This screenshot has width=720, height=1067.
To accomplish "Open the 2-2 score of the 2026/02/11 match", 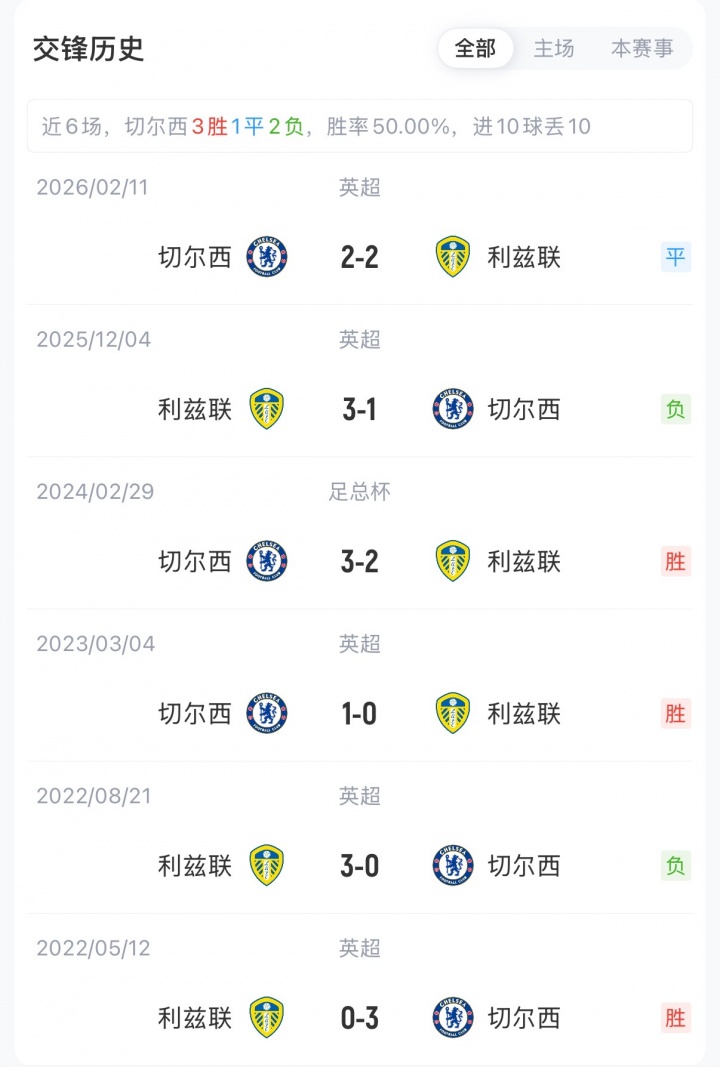I will coord(360,257).
